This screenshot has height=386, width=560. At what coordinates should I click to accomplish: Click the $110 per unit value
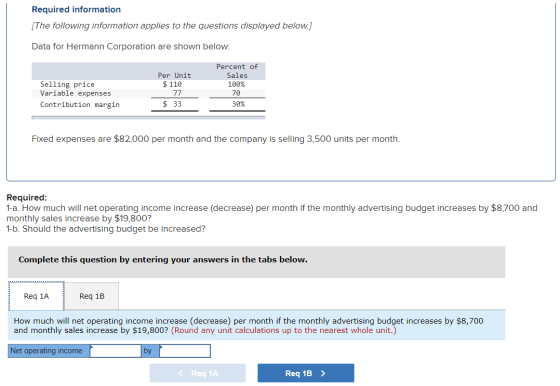[172, 84]
